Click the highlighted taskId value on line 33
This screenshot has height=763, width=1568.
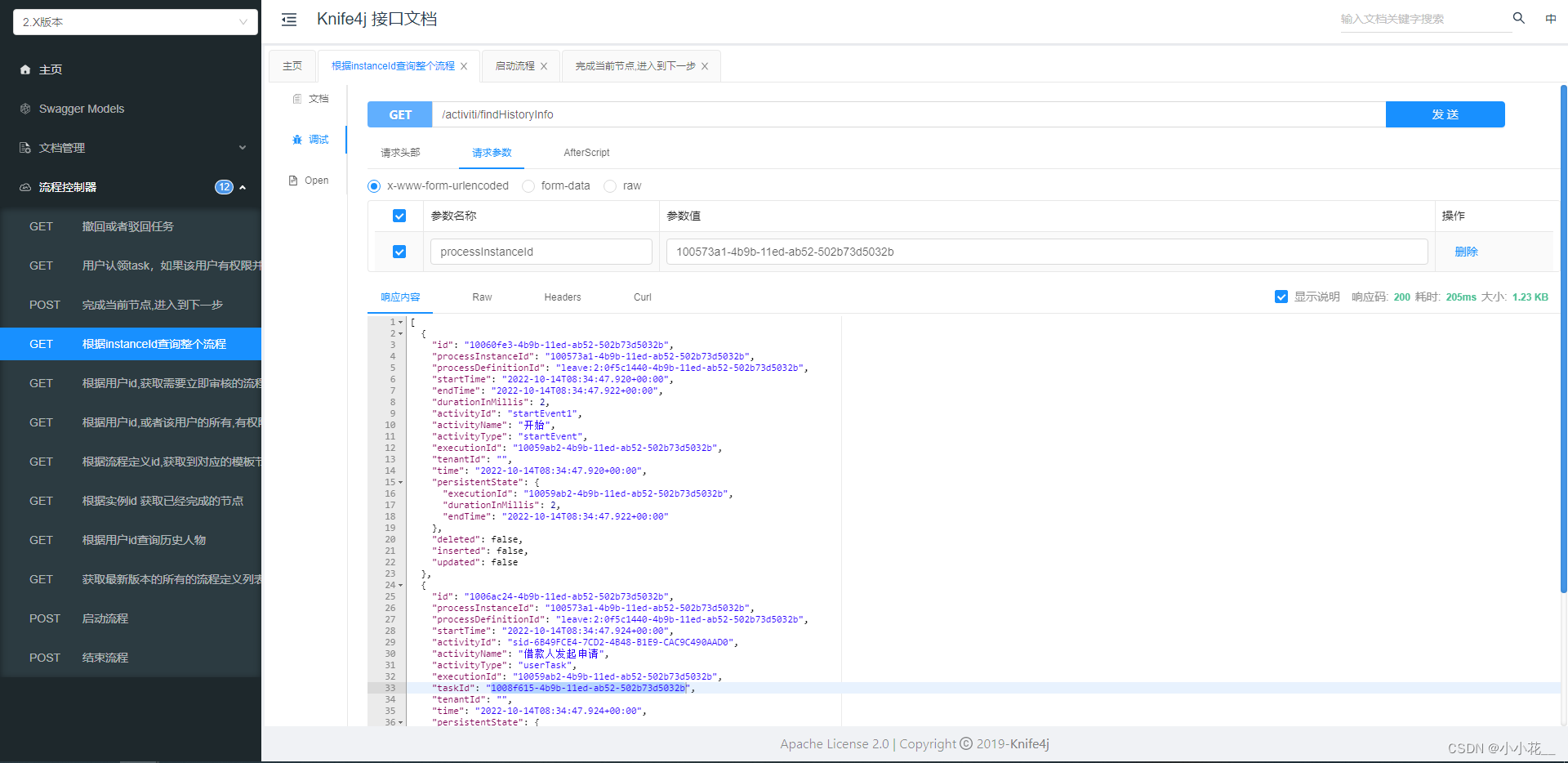[x=590, y=688]
